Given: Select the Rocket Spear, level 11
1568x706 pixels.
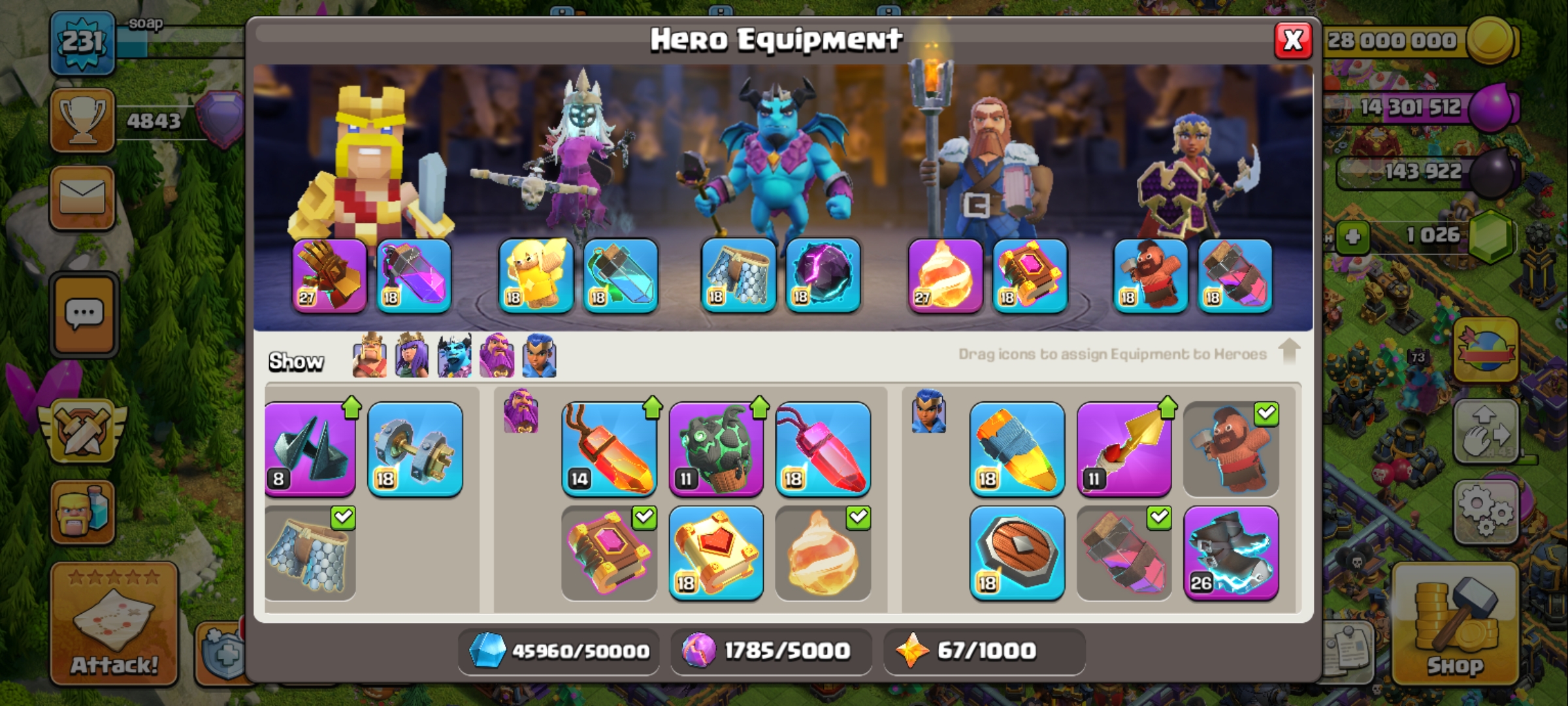Looking at the screenshot, I should (1124, 449).
